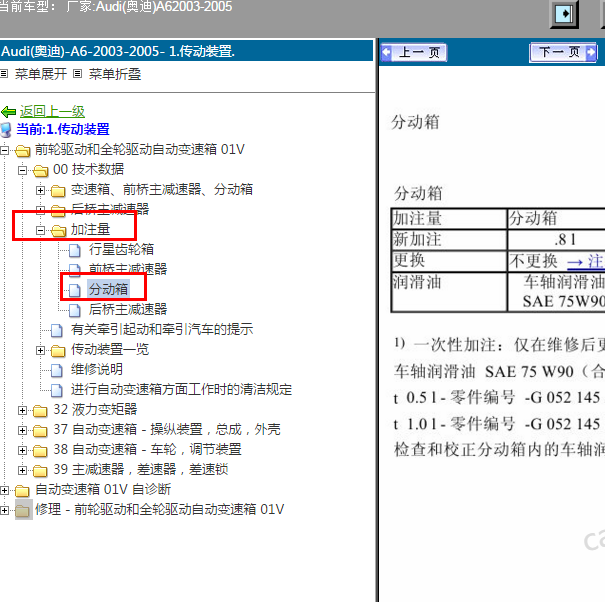This screenshot has width=605, height=602.
Task: Expand the 后桥主减速器 folder node
Action: tap(40, 210)
